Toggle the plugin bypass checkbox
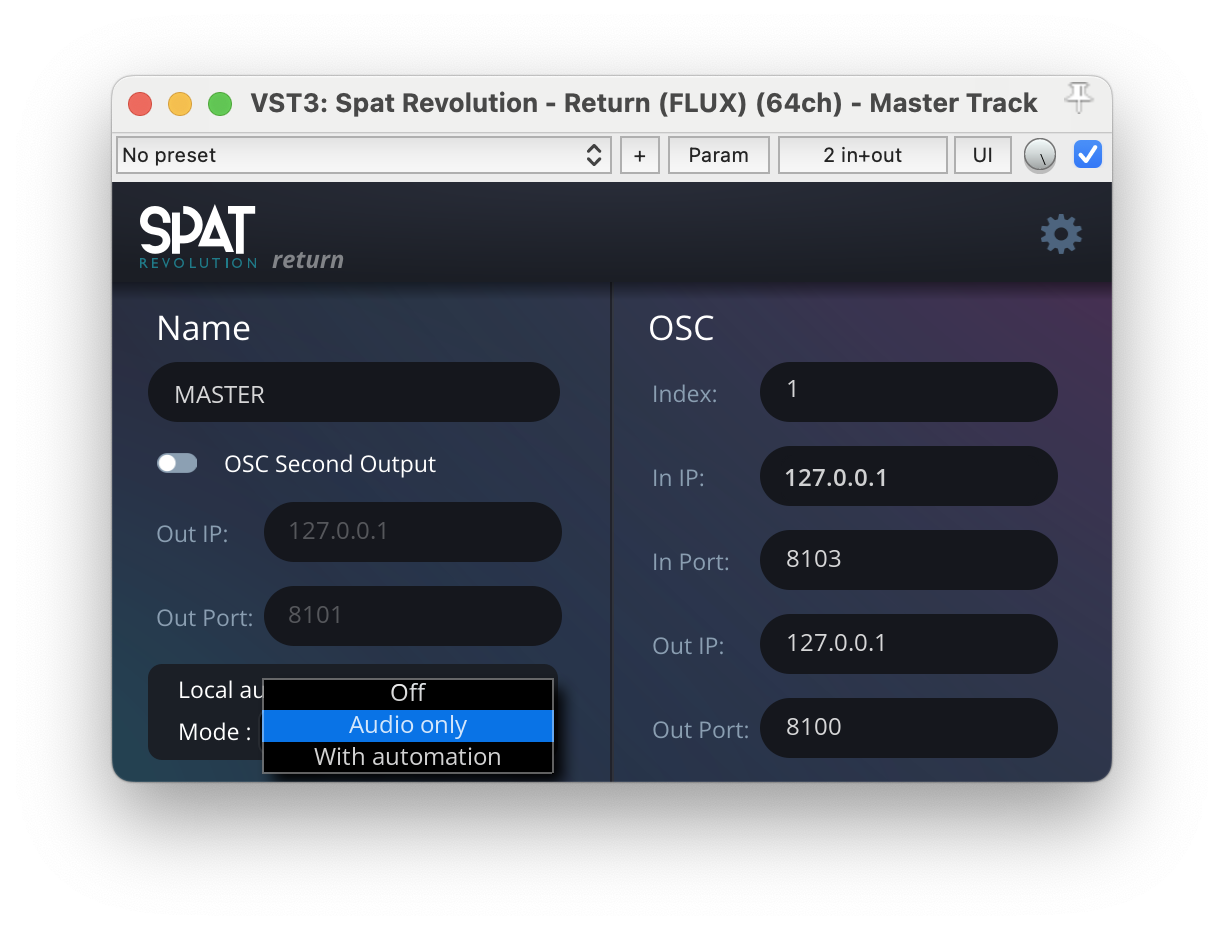The height and width of the screenshot is (930, 1224). click(1087, 155)
